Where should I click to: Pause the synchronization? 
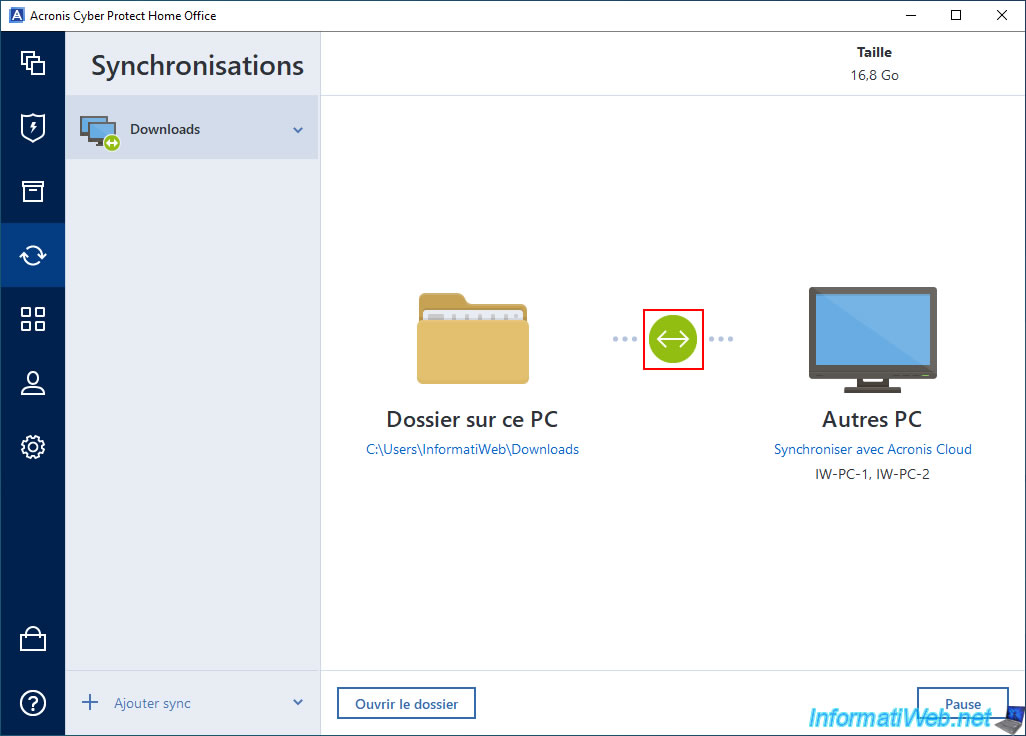[x=962, y=704]
